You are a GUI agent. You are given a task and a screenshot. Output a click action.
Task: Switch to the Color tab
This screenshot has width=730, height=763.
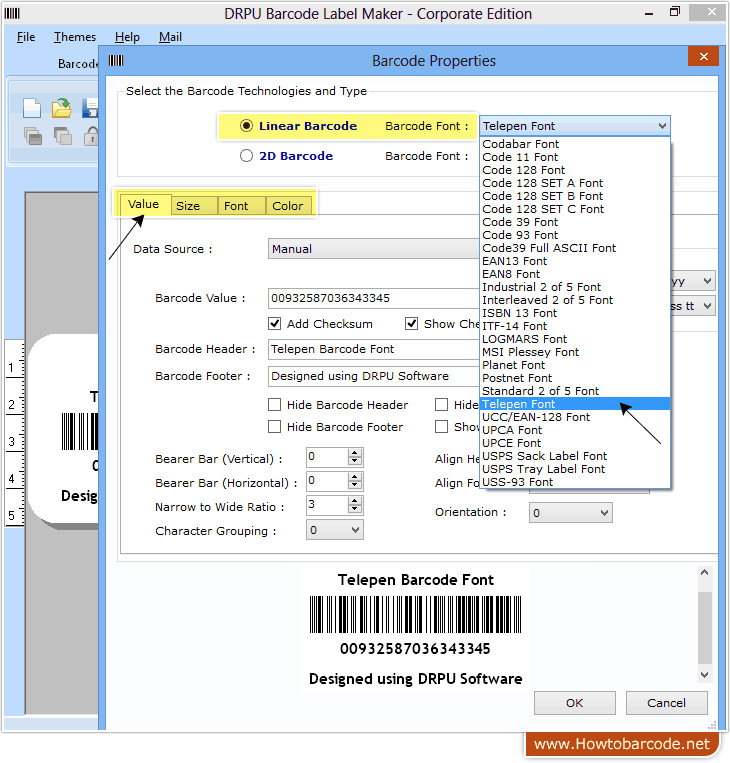click(x=288, y=206)
